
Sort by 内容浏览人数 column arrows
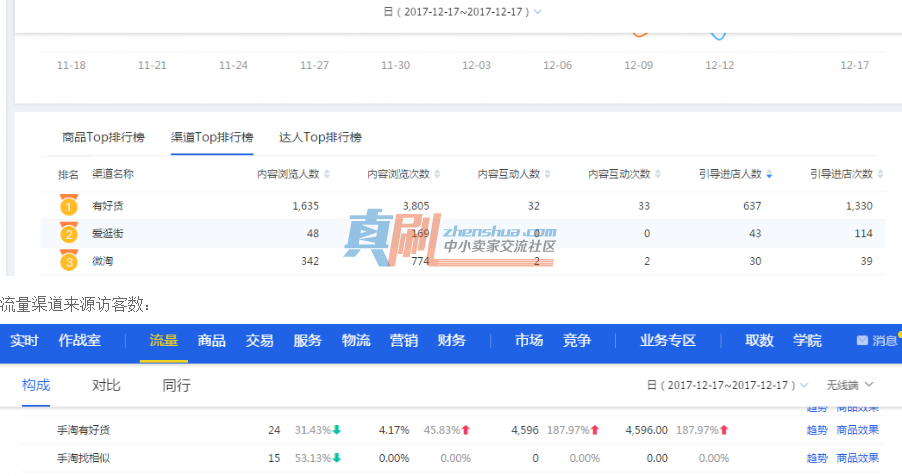[327, 174]
